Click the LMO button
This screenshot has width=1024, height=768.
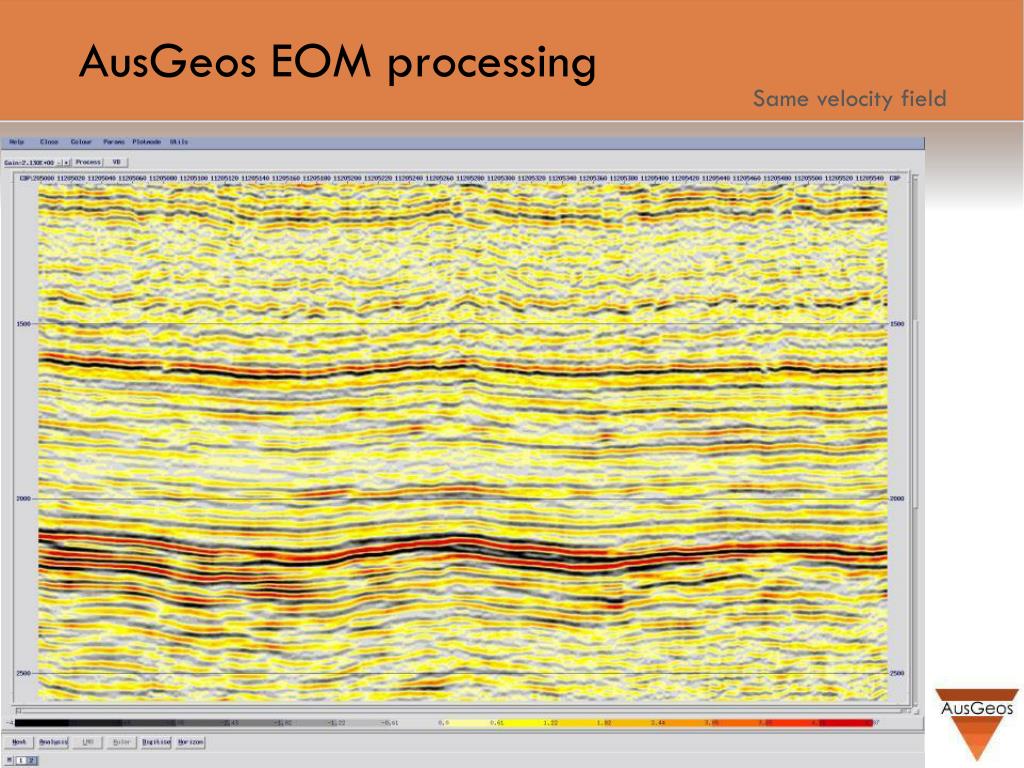pyautogui.click(x=88, y=742)
